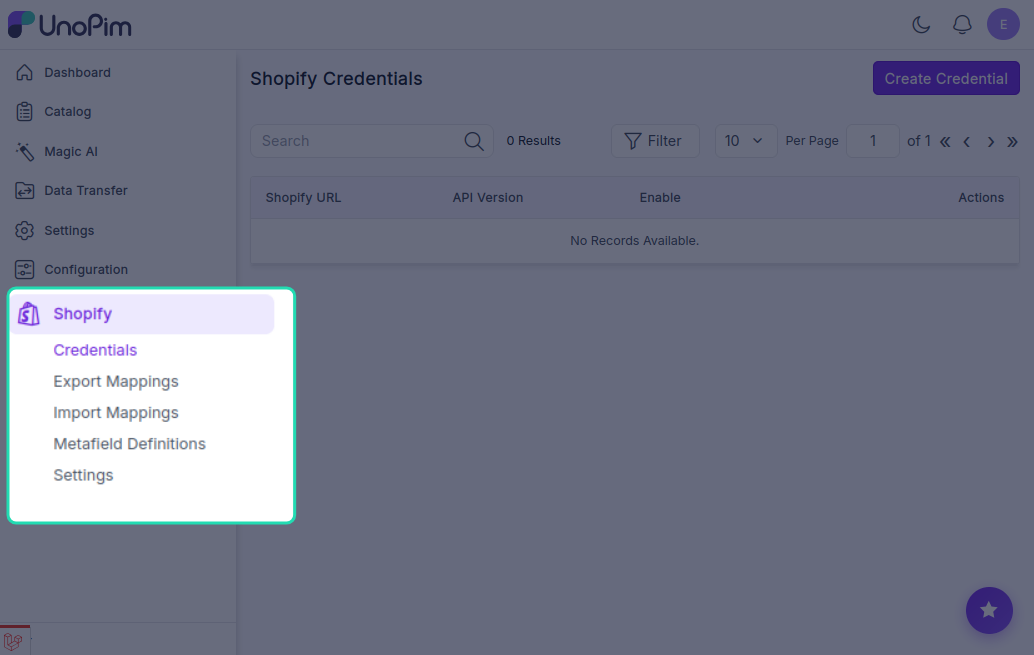Open Import Mappings submenu link
This screenshot has width=1034, height=655.
tap(116, 413)
